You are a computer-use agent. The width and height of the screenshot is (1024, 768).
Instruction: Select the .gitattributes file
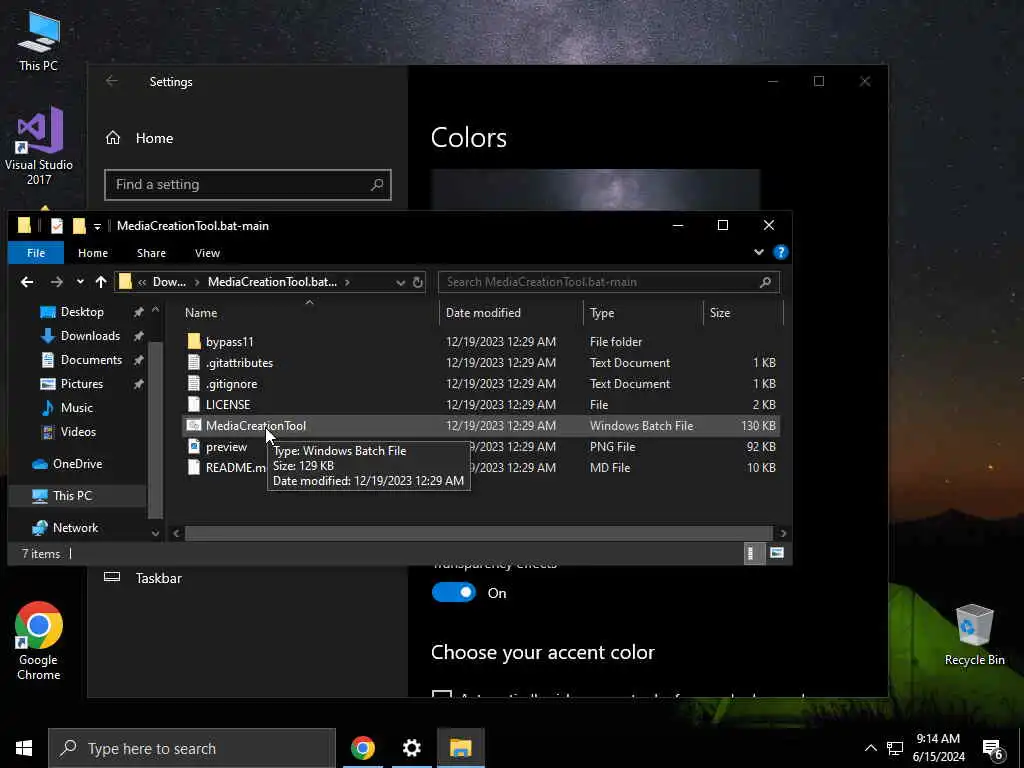[481, 362]
